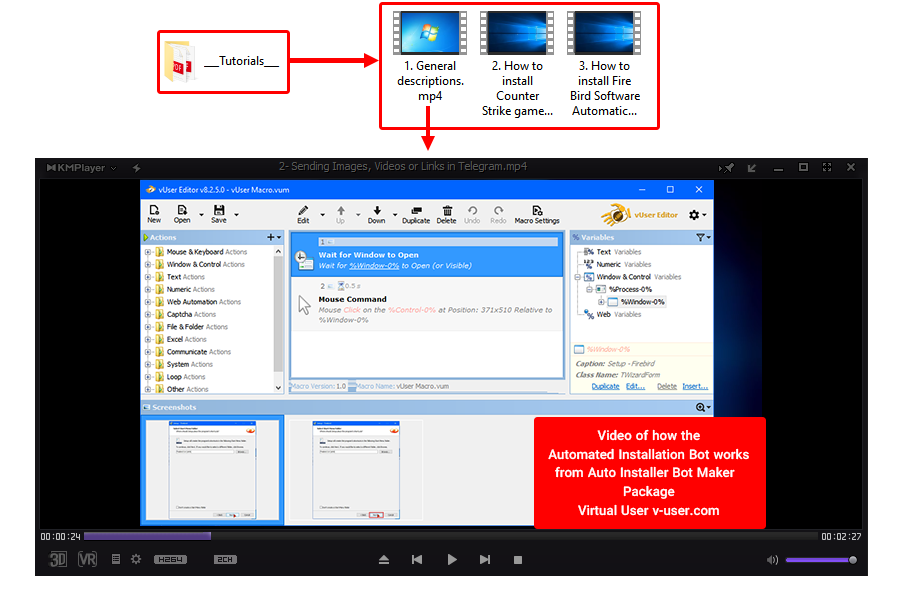The width and height of the screenshot is (900, 600).
Task: Click the %Window-0% link in step 1
Action: click(x=374, y=266)
